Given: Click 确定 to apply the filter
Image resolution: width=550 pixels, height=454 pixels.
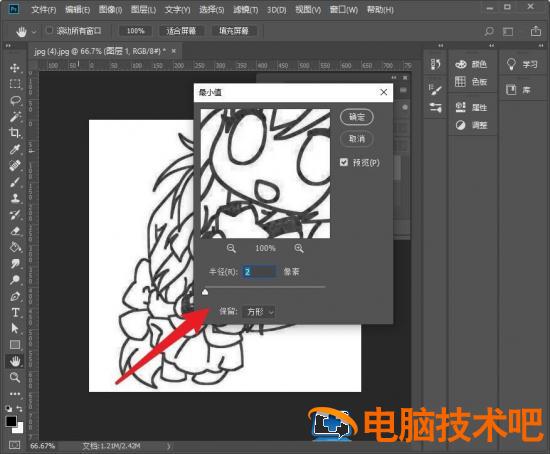Looking at the screenshot, I should tap(357, 117).
